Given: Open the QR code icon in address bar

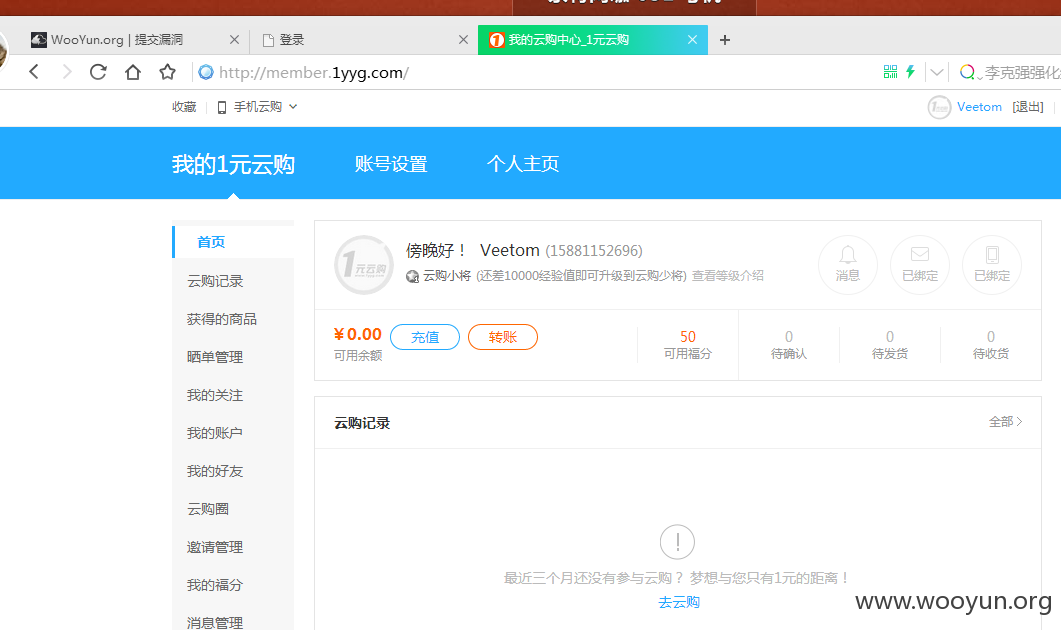Looking at the screenshot, I should coord(890,72).
